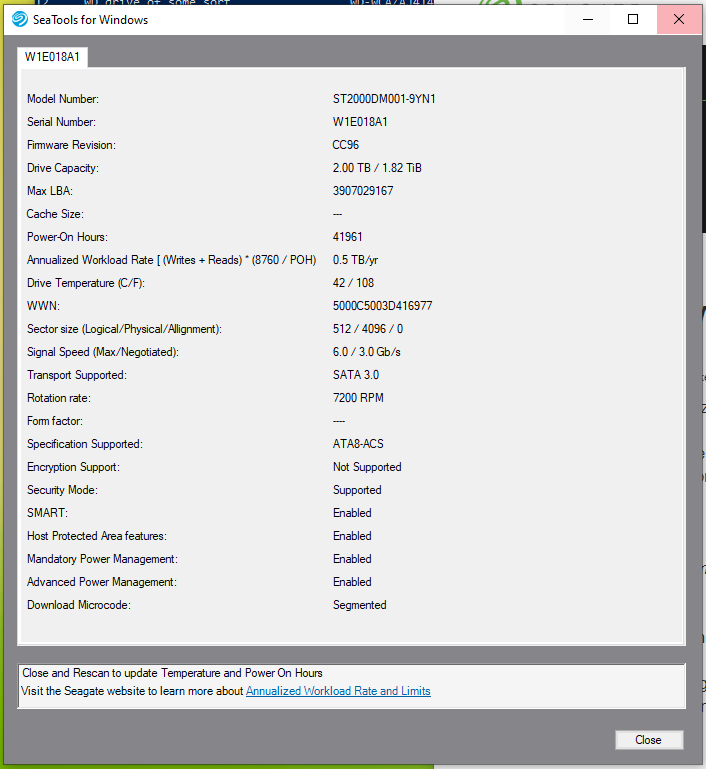Image resolution: width=706 pixels, height=769 pixels.
Task: Close the window using the title bar X
Action: click(680, 19)
